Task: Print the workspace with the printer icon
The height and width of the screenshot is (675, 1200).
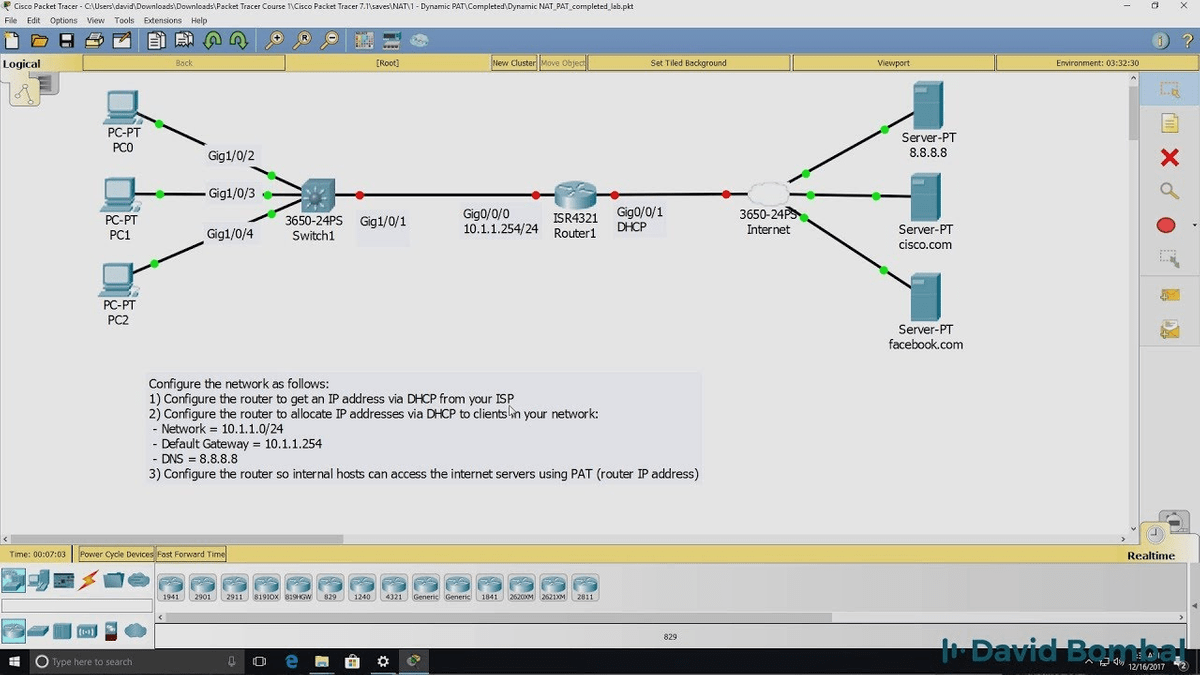Action: (x=94, y=41)
